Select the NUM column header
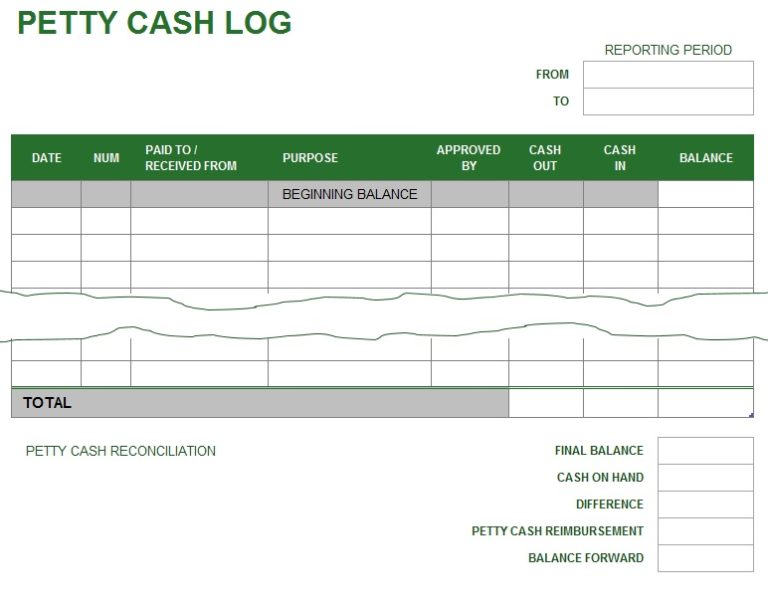 [106, 158]
